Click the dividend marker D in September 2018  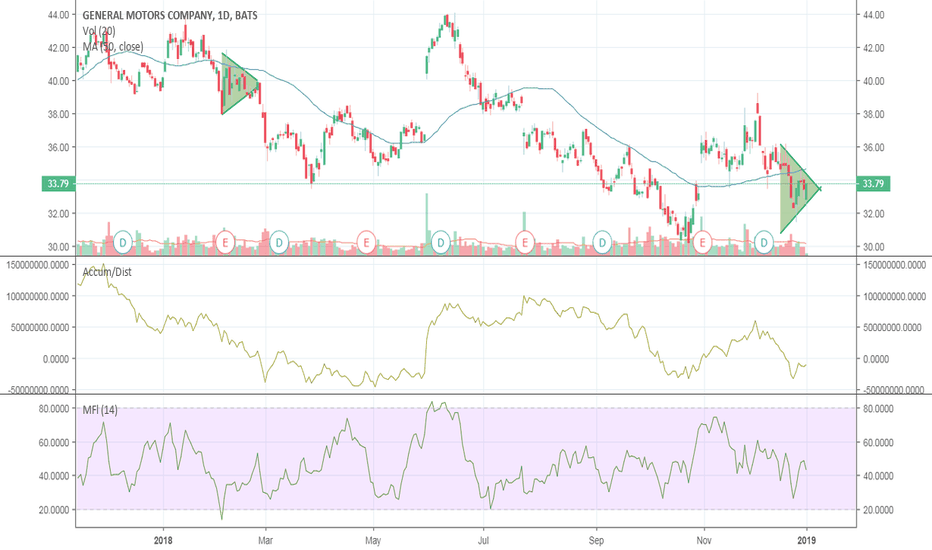pyautogui.click(x=602, y=243)
